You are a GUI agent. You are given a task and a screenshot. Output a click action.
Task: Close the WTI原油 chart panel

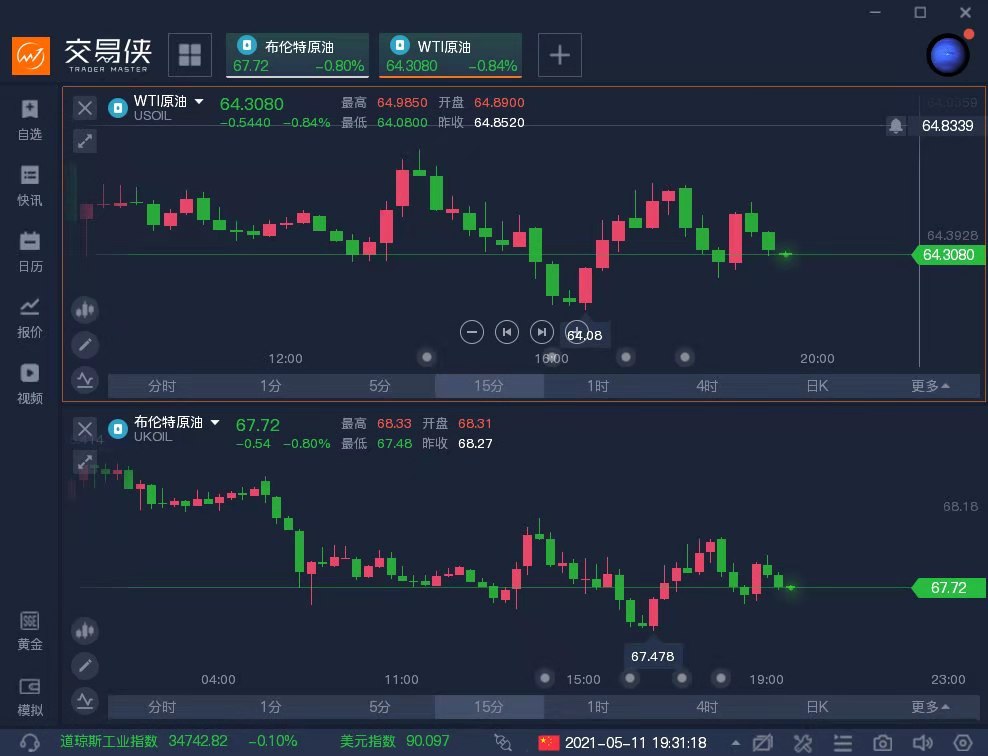84,108
